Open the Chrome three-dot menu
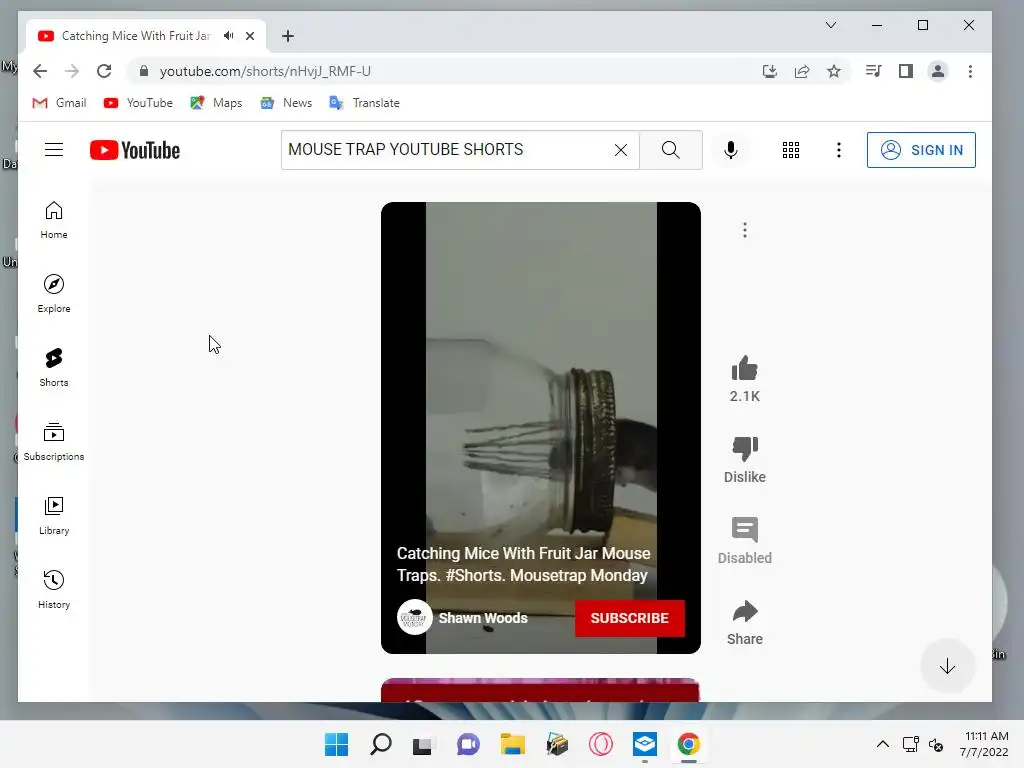This screenshot has height=768, width=1024. coord(970,71)
